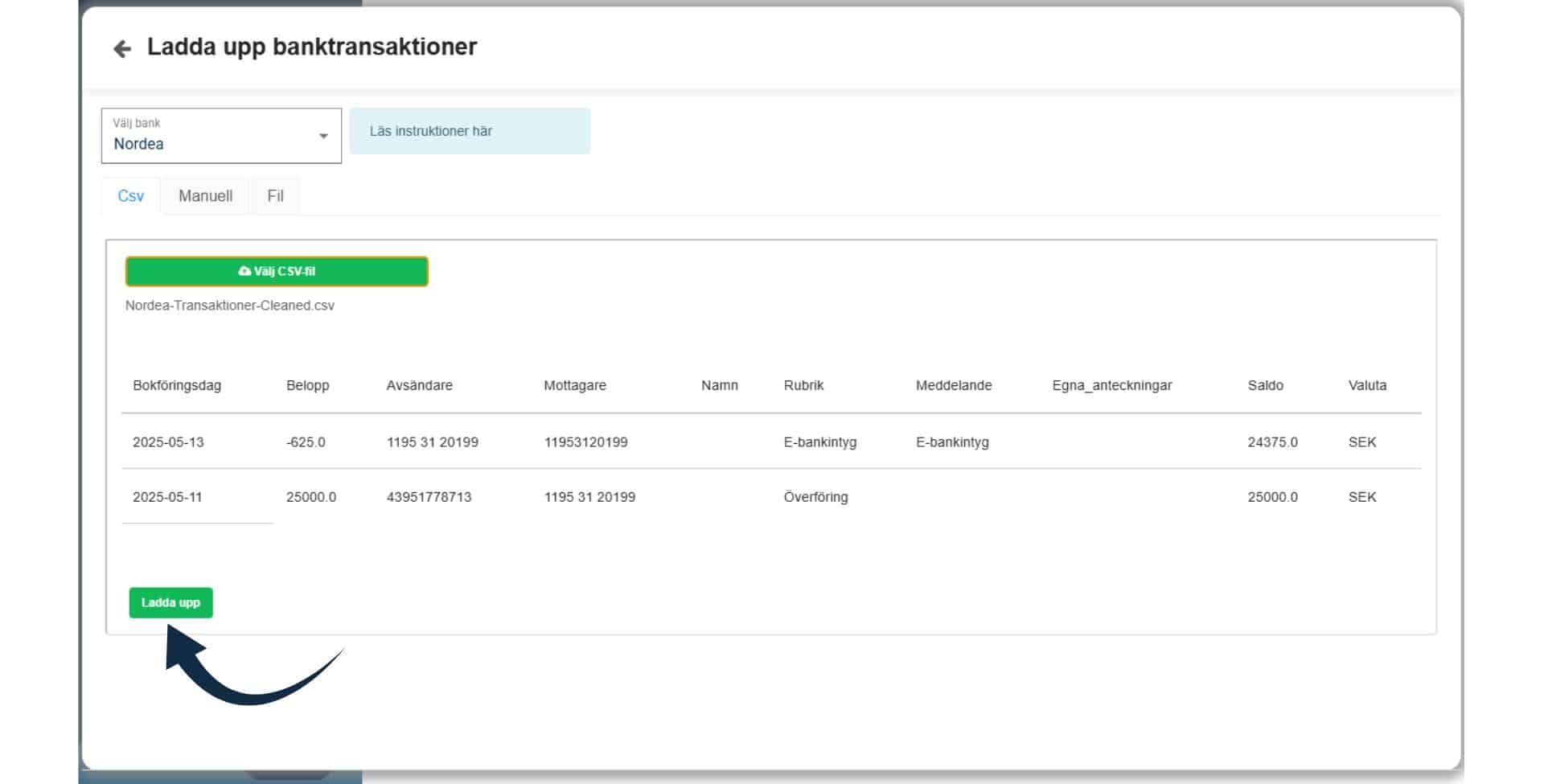Select the balance 25000.0 in Saldo column
The height and width of the screenshot is (784, 1544).
1273,497
